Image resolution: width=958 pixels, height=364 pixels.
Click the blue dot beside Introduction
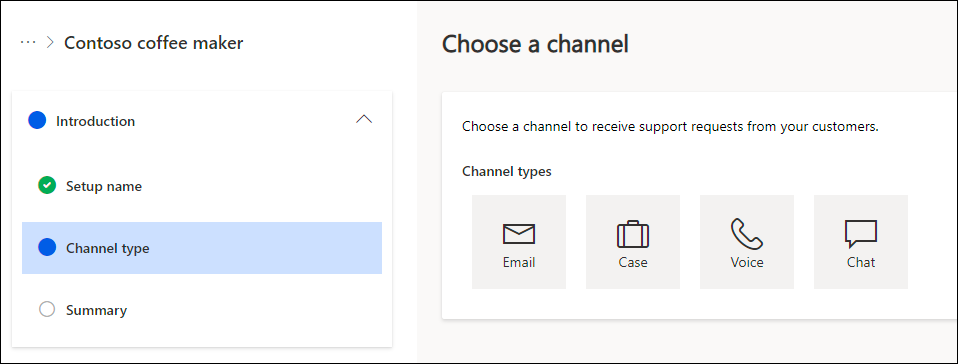[x=37, y=120]
